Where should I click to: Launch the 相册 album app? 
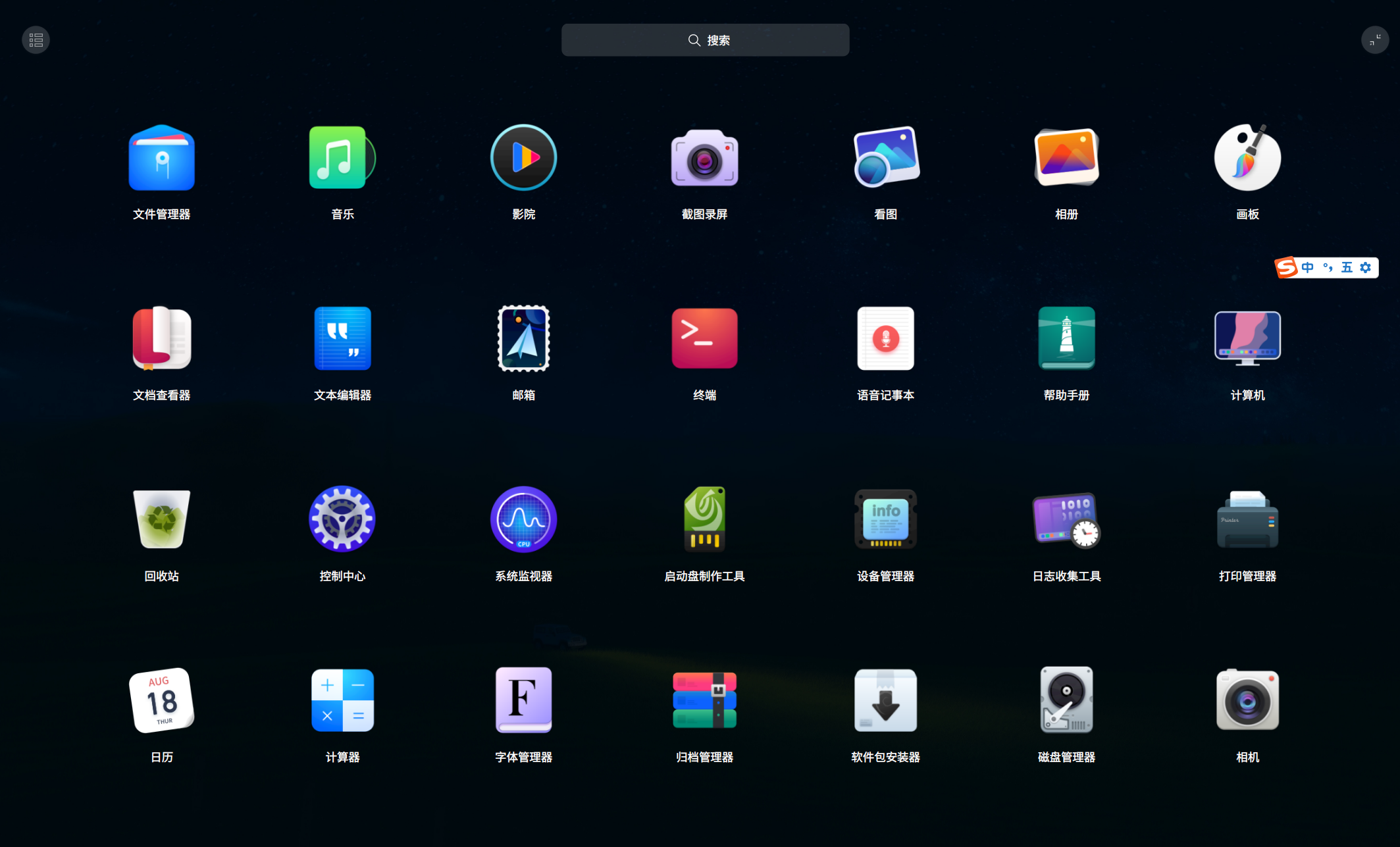pyautogui.click(x=1066, y=158)
